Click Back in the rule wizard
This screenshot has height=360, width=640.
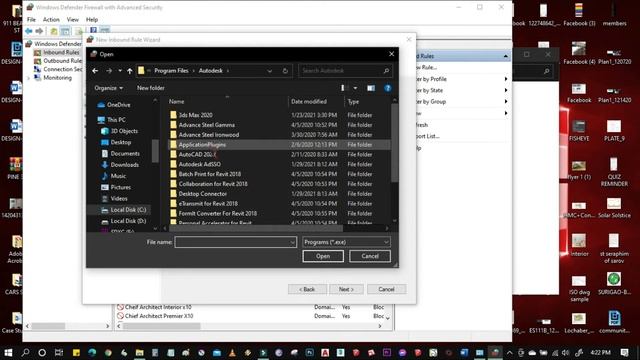tap(307, 289)
